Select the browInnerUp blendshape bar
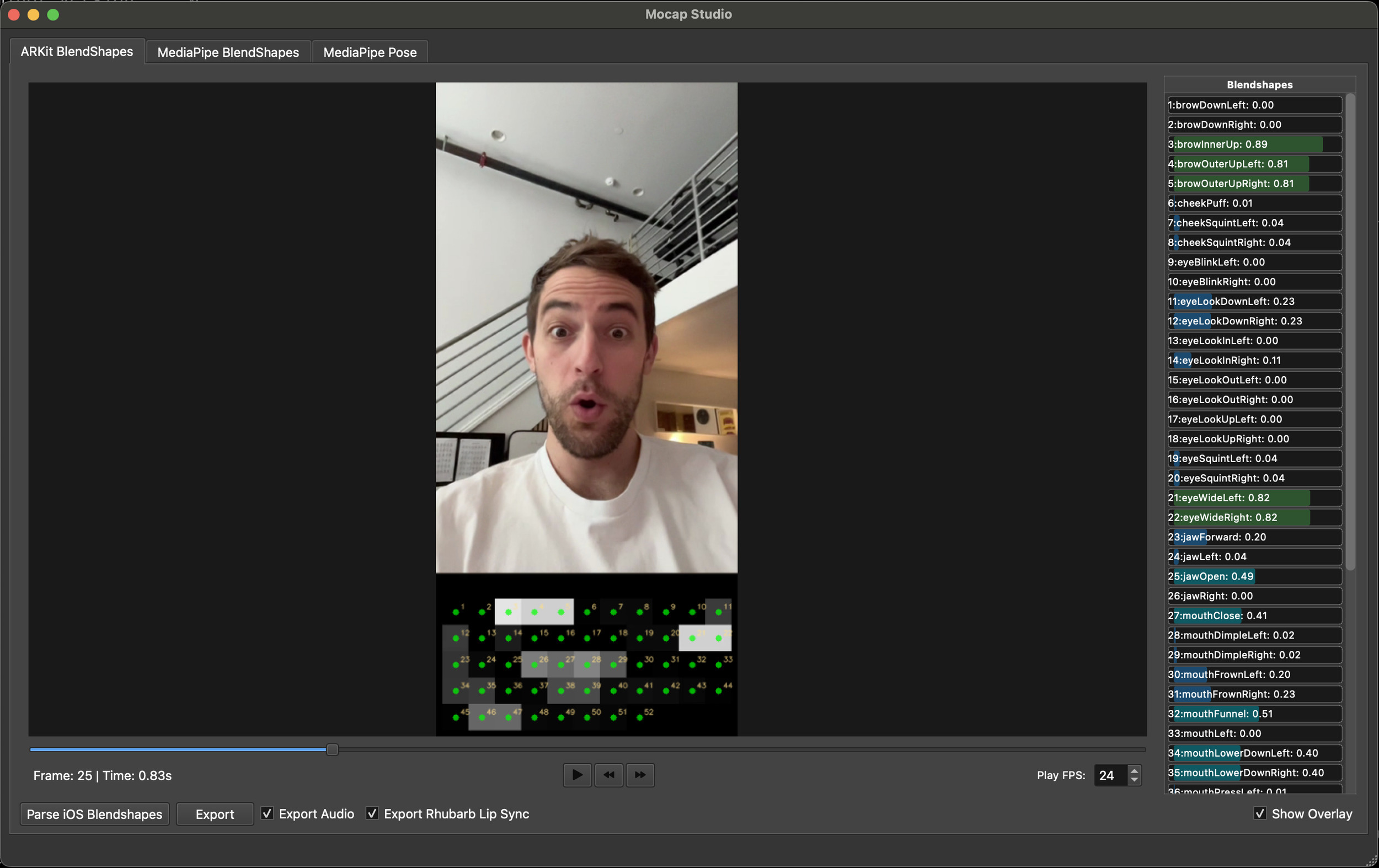The image size is (1379, 868). 1254,144
